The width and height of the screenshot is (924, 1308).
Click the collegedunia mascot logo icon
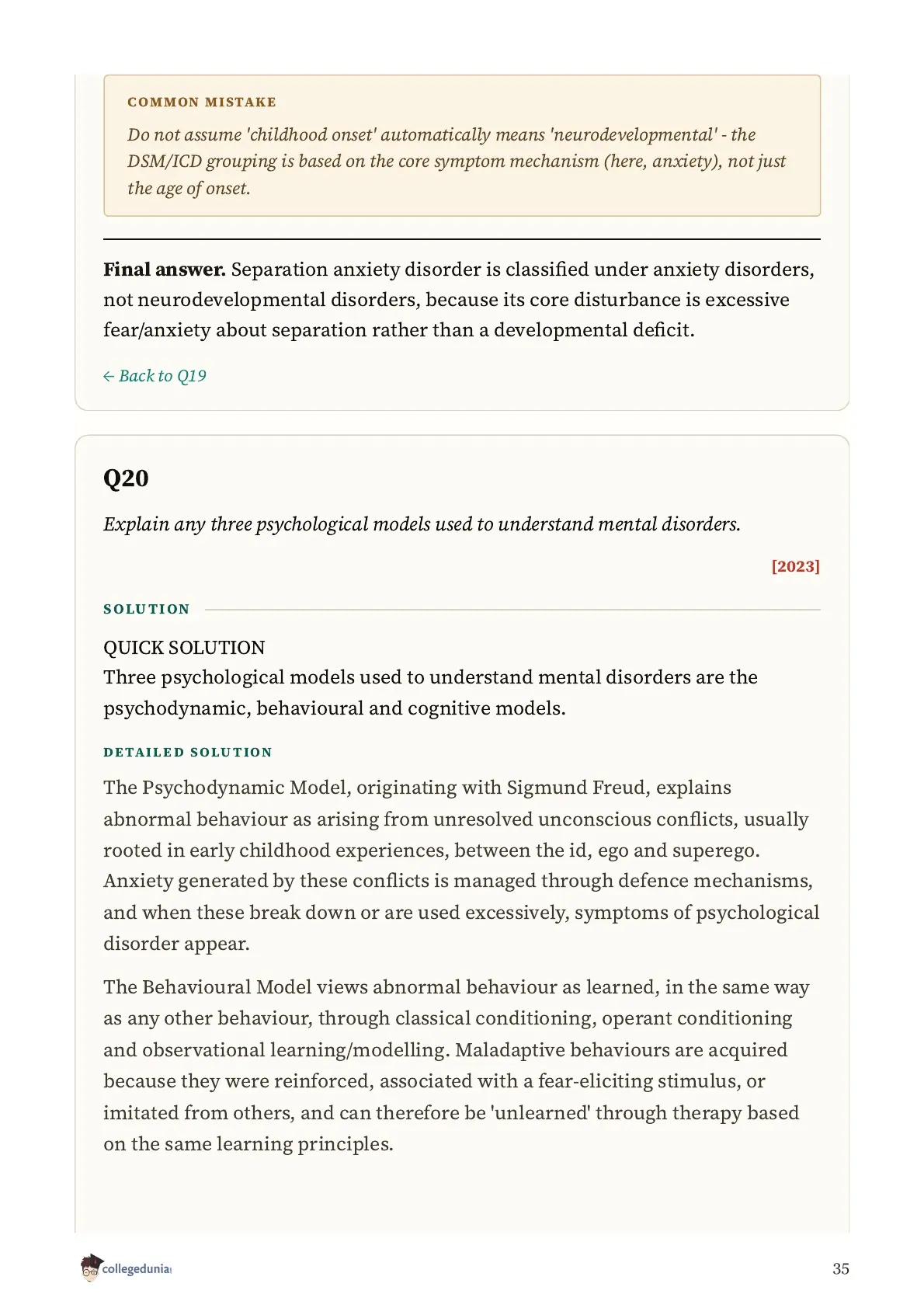point(91,1267)
